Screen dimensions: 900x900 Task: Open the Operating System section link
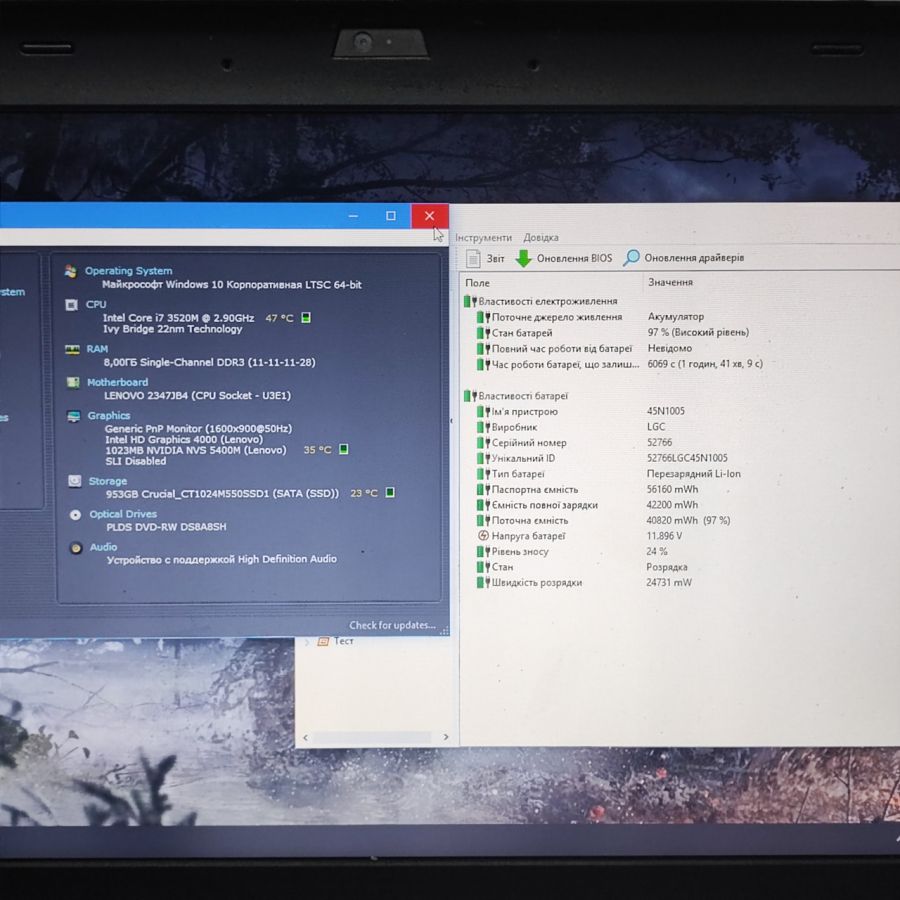click(x=129, y=271)
